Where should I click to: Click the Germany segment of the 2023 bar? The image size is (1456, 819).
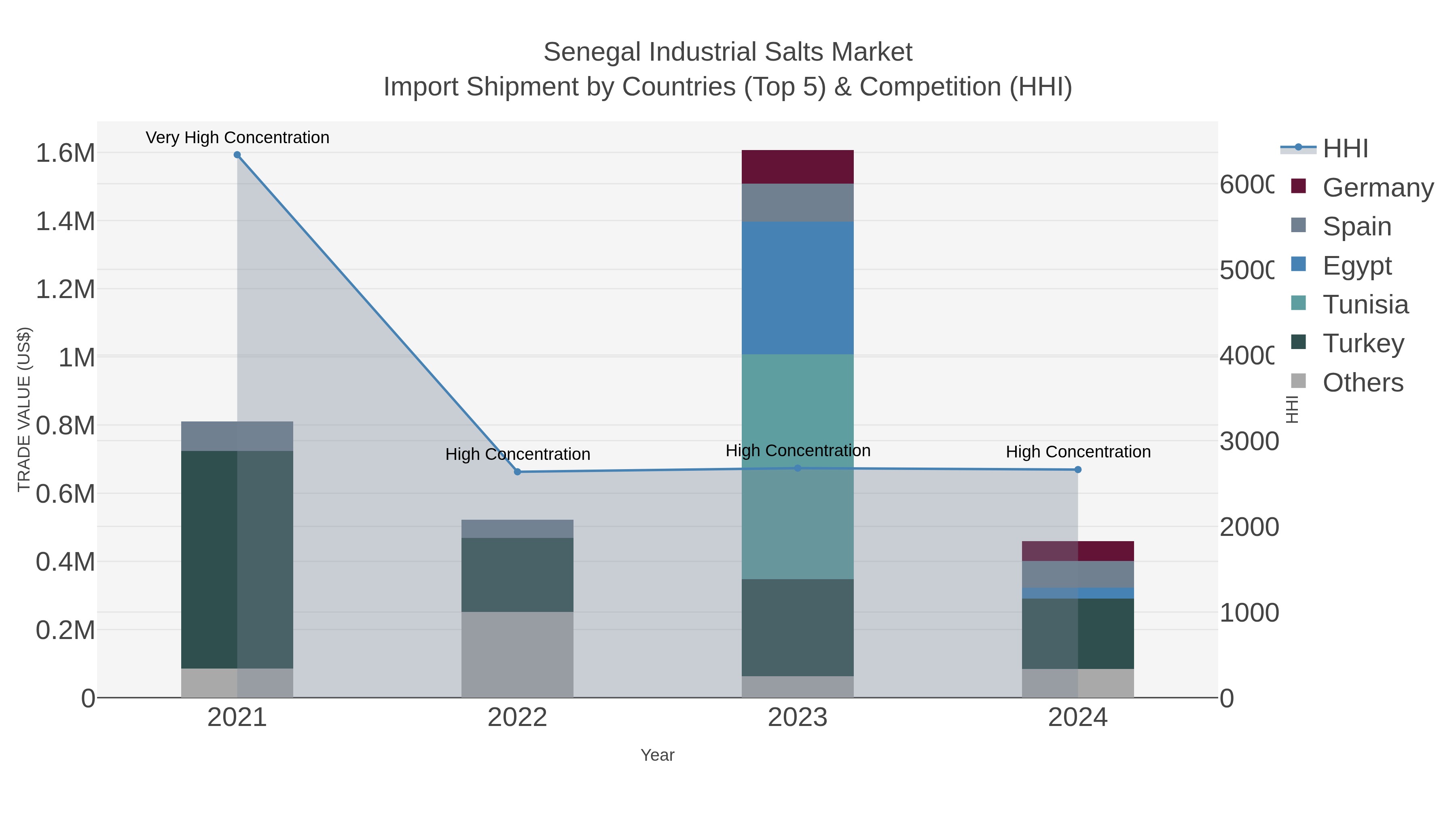tap(798, 167)
